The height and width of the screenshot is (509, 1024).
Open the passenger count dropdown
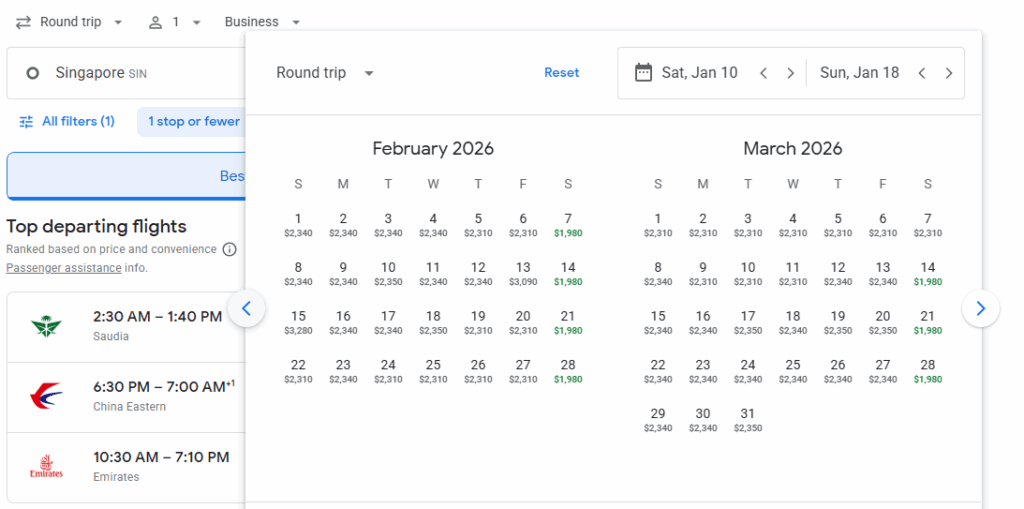coord(175,22)
